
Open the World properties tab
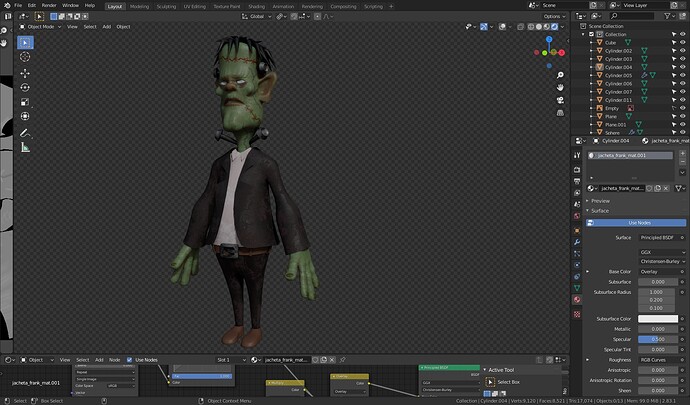coord(577,216)
